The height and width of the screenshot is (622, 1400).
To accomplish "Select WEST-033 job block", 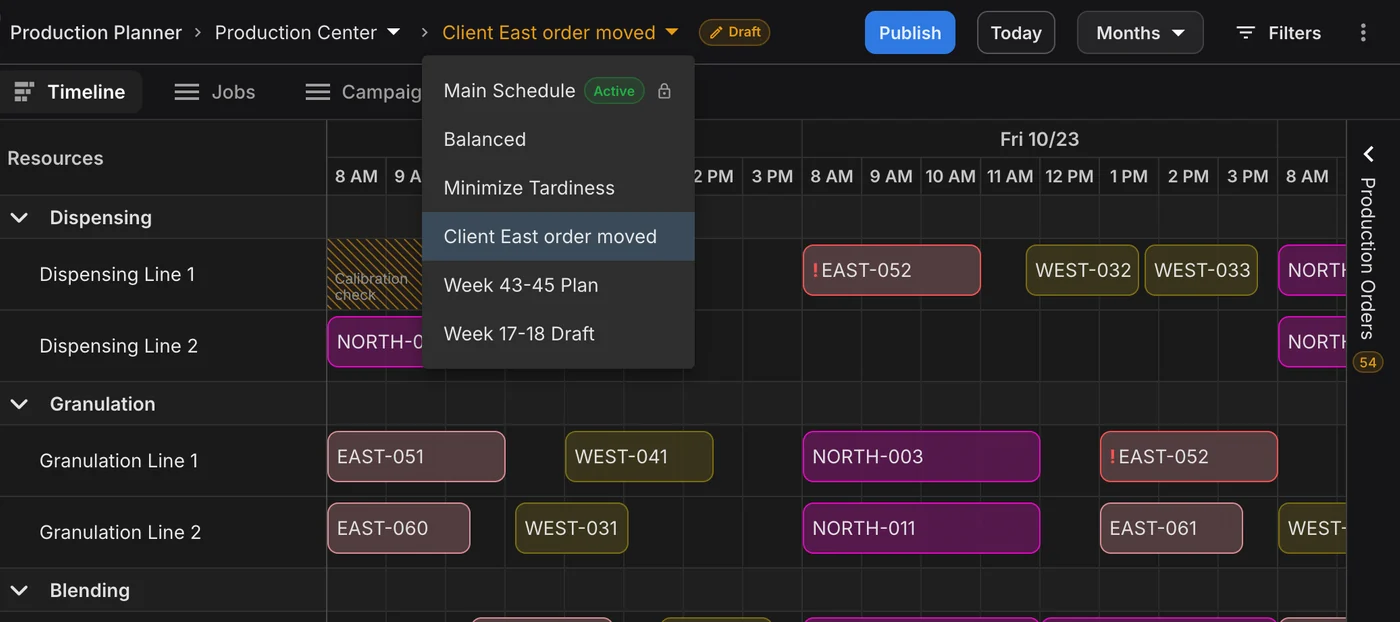I will pyautogui.click(x=1201, y=270).
